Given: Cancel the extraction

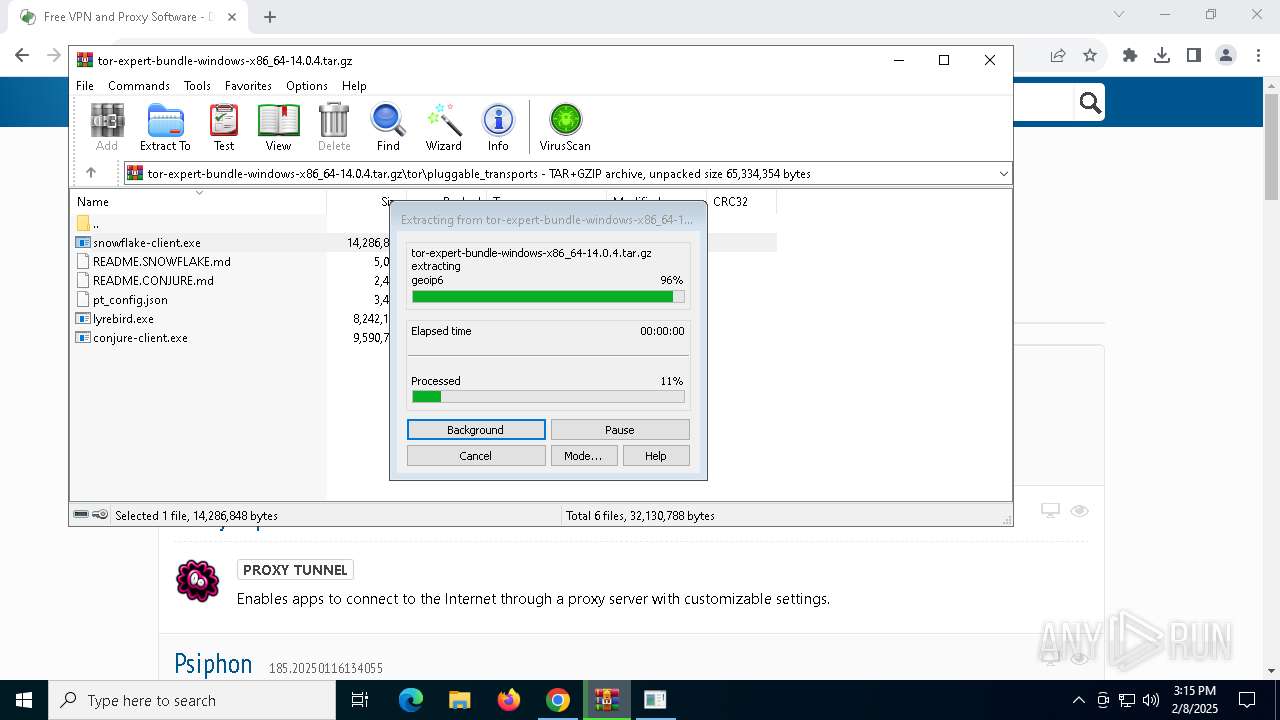Looking at the screenshot, I should (476, 456).
